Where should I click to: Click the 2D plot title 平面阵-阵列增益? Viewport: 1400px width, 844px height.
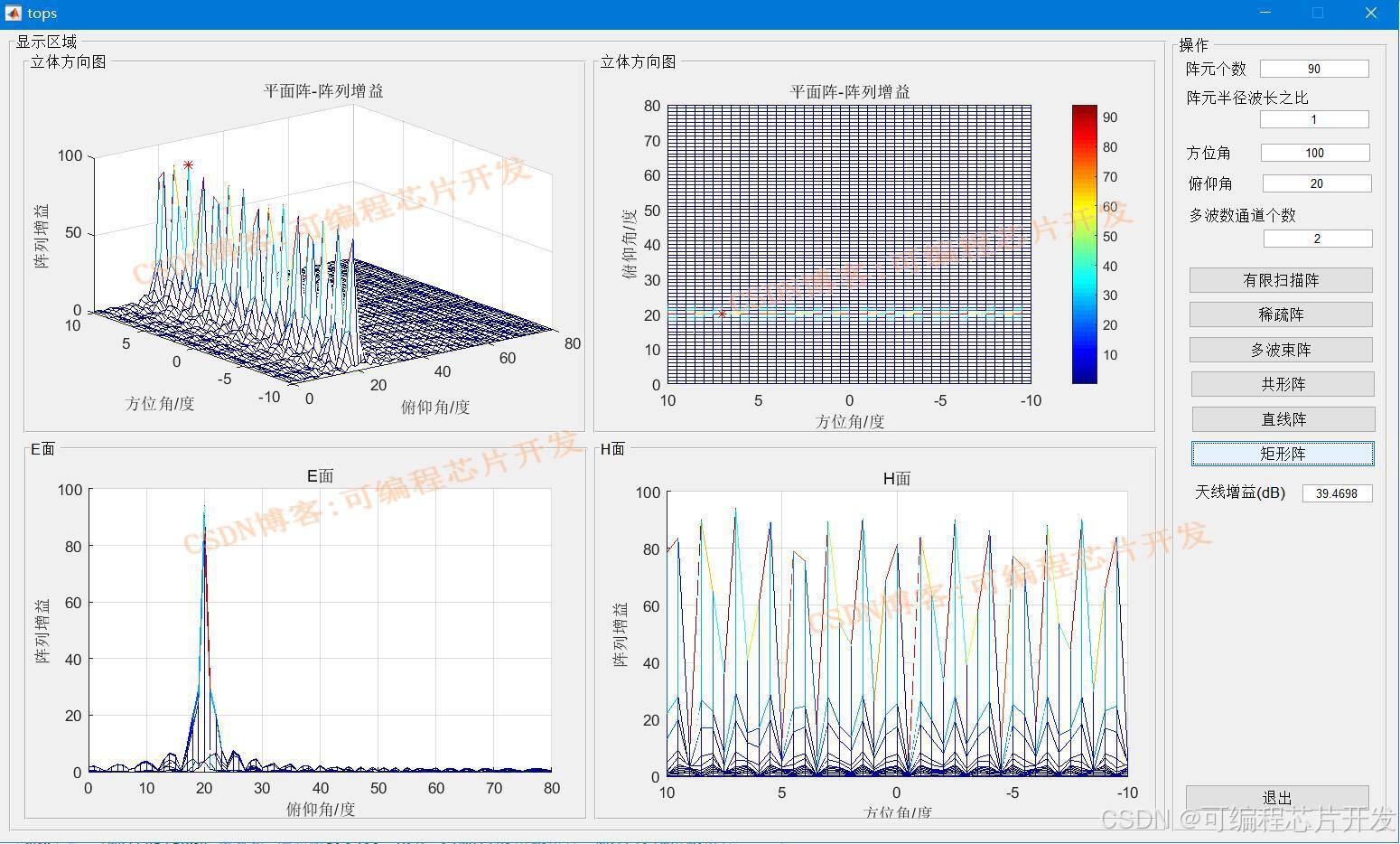pos(850,92)
